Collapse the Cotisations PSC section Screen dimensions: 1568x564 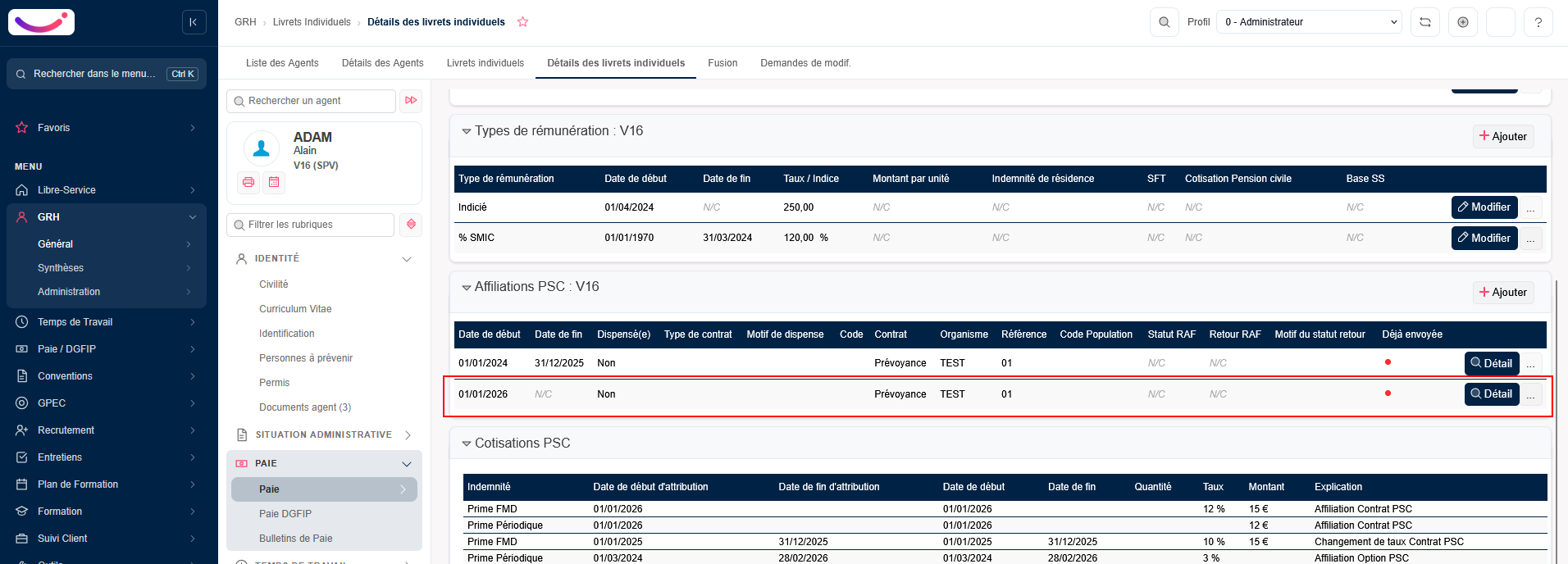(x=467, y=443)
